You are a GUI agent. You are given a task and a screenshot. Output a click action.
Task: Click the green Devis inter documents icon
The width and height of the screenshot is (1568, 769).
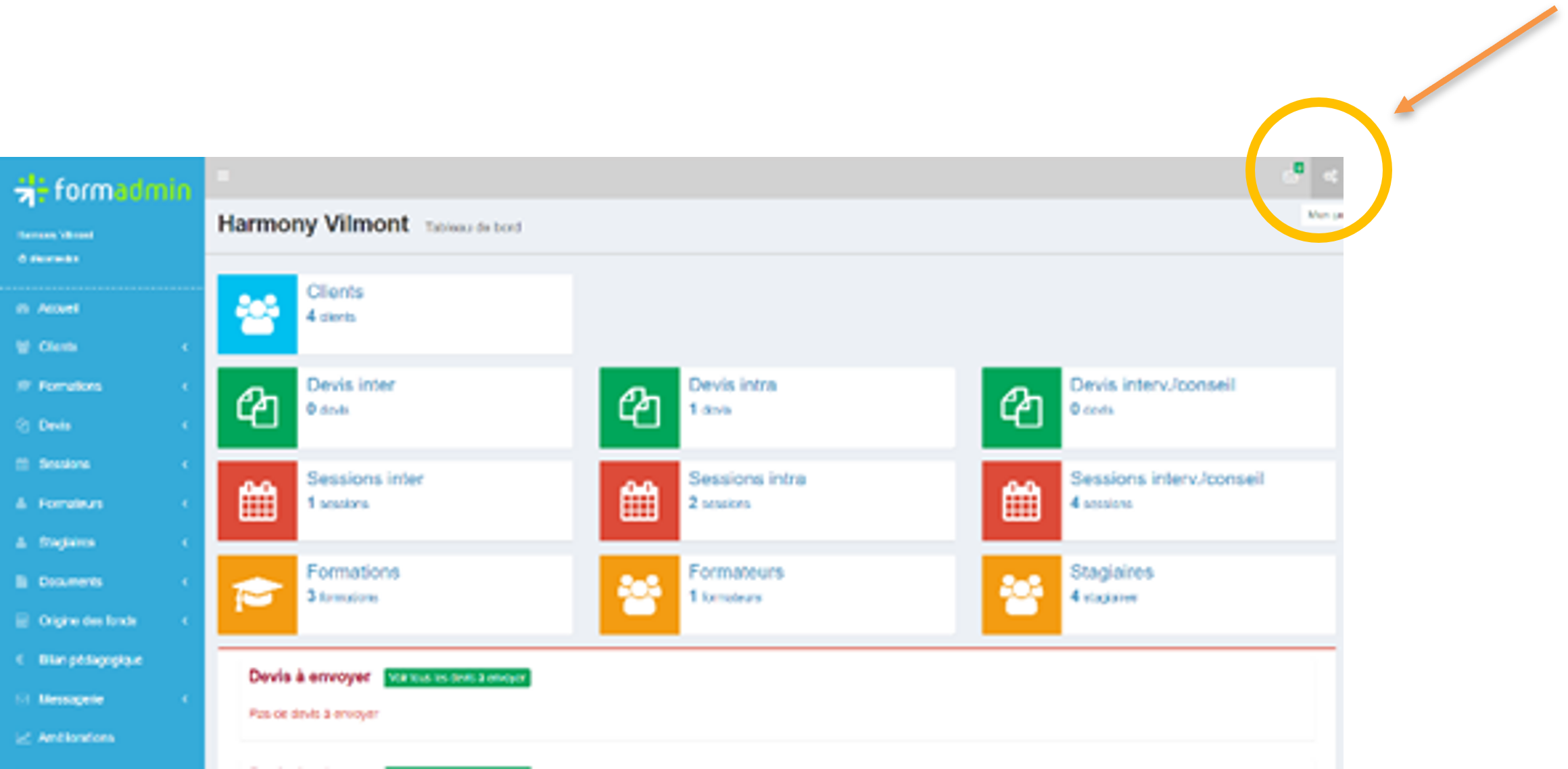coord(257,407)
